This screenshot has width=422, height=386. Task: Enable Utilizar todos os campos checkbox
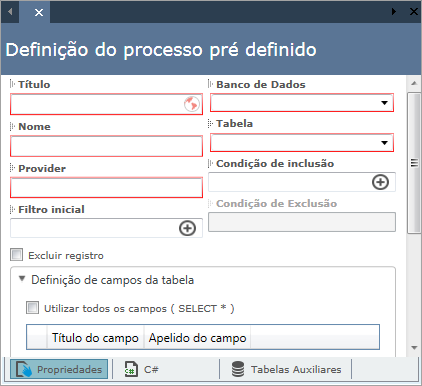[32, 307]
